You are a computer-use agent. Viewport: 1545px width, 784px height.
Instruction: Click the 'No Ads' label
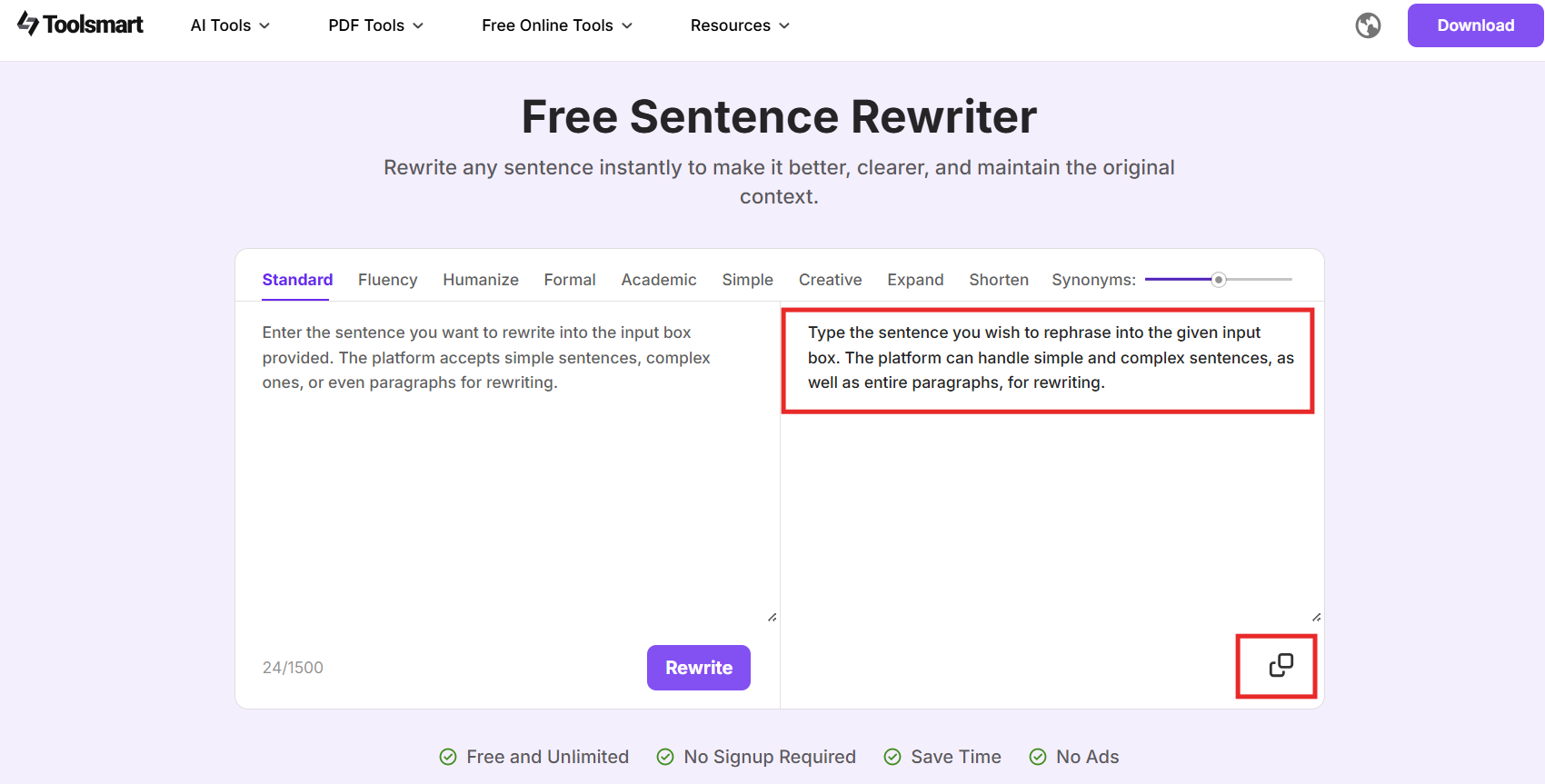[1087, 757]
